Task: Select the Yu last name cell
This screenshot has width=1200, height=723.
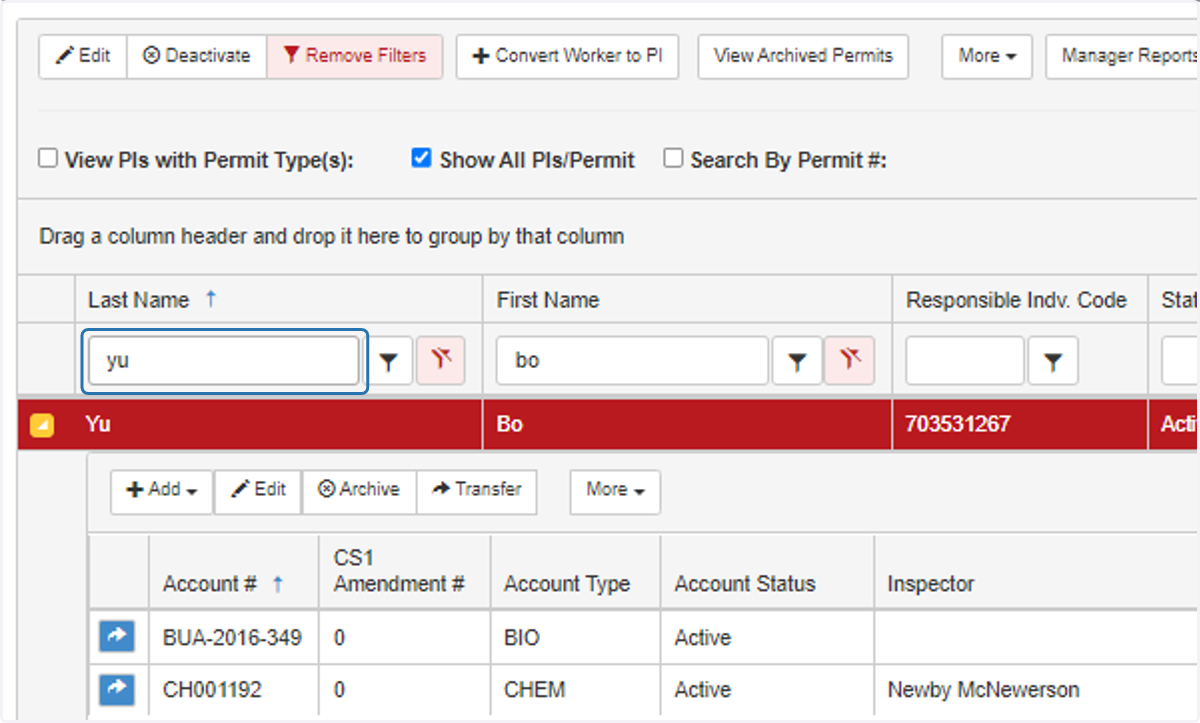Action: point(279,424)
